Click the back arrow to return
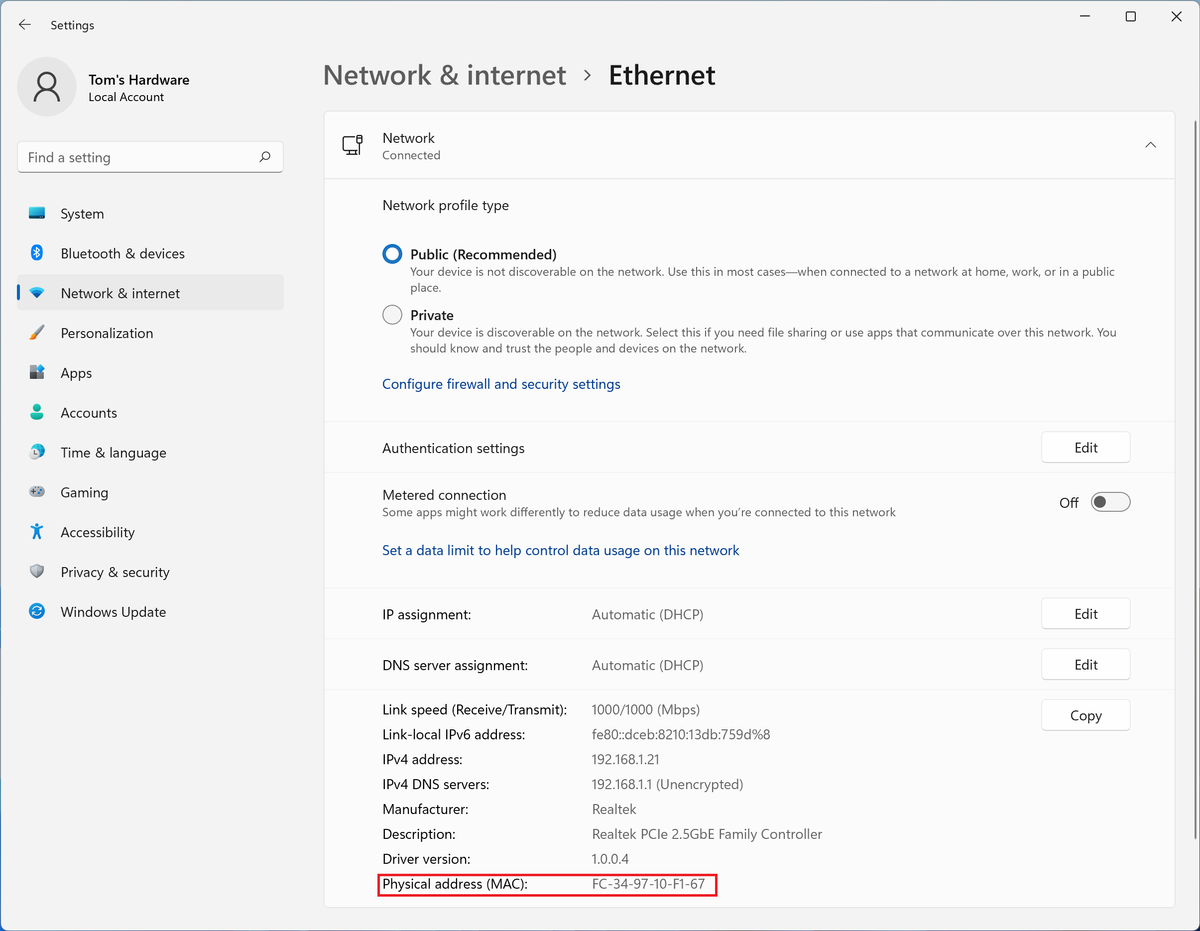This screenshot has width=1200, height=931. (x=24, y=24)
